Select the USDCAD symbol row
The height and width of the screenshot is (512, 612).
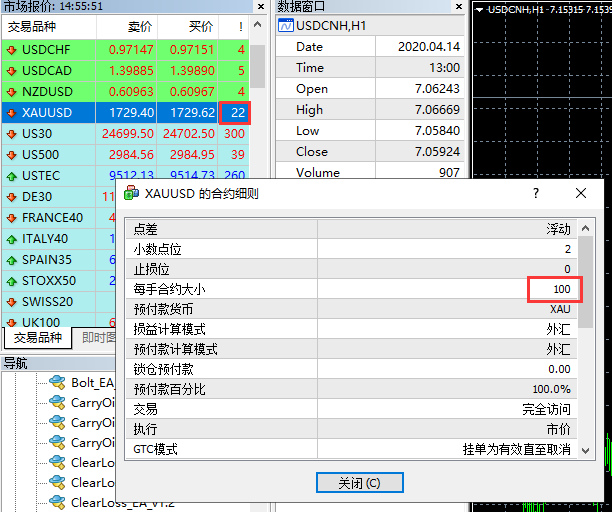click(x=125, y=71)
